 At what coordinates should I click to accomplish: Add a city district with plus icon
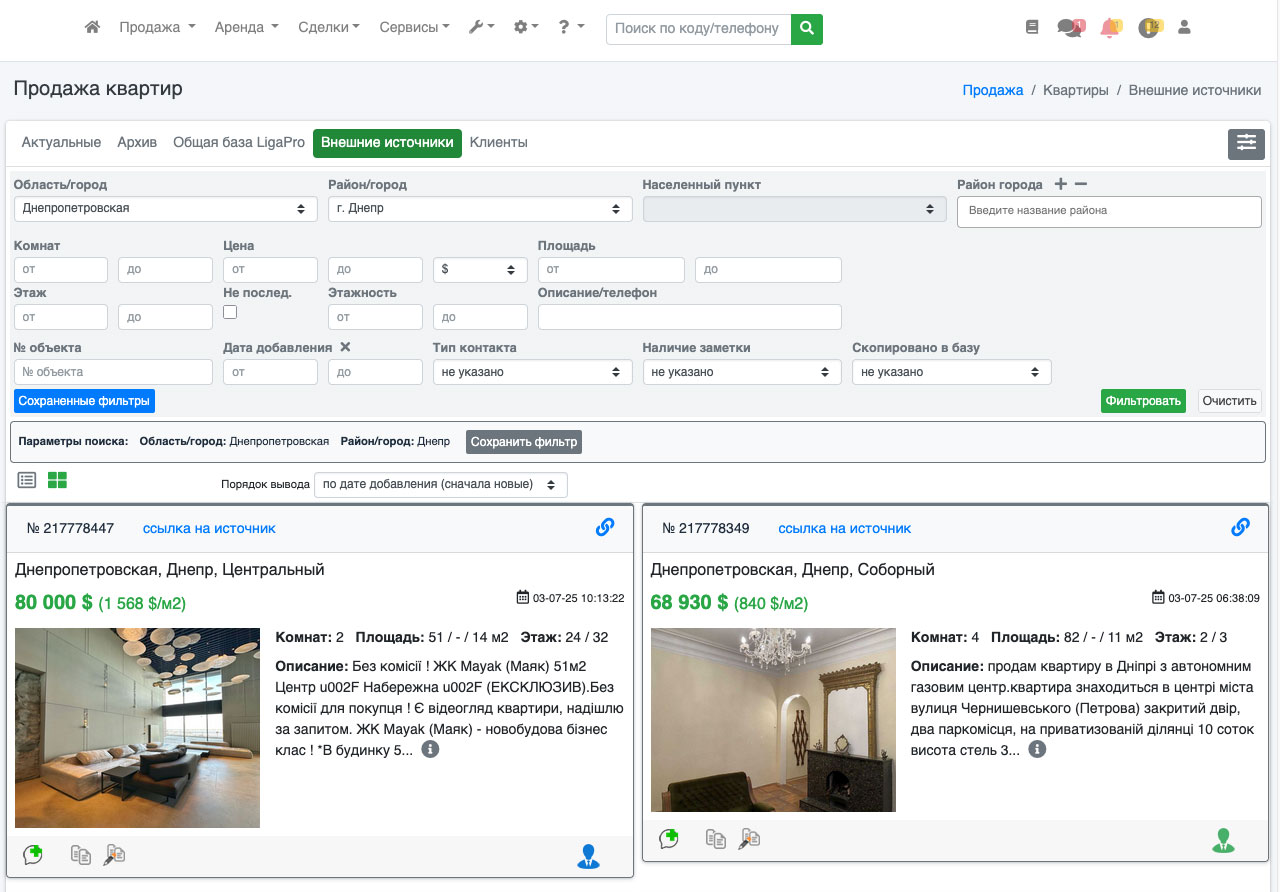pos(1061,184)
